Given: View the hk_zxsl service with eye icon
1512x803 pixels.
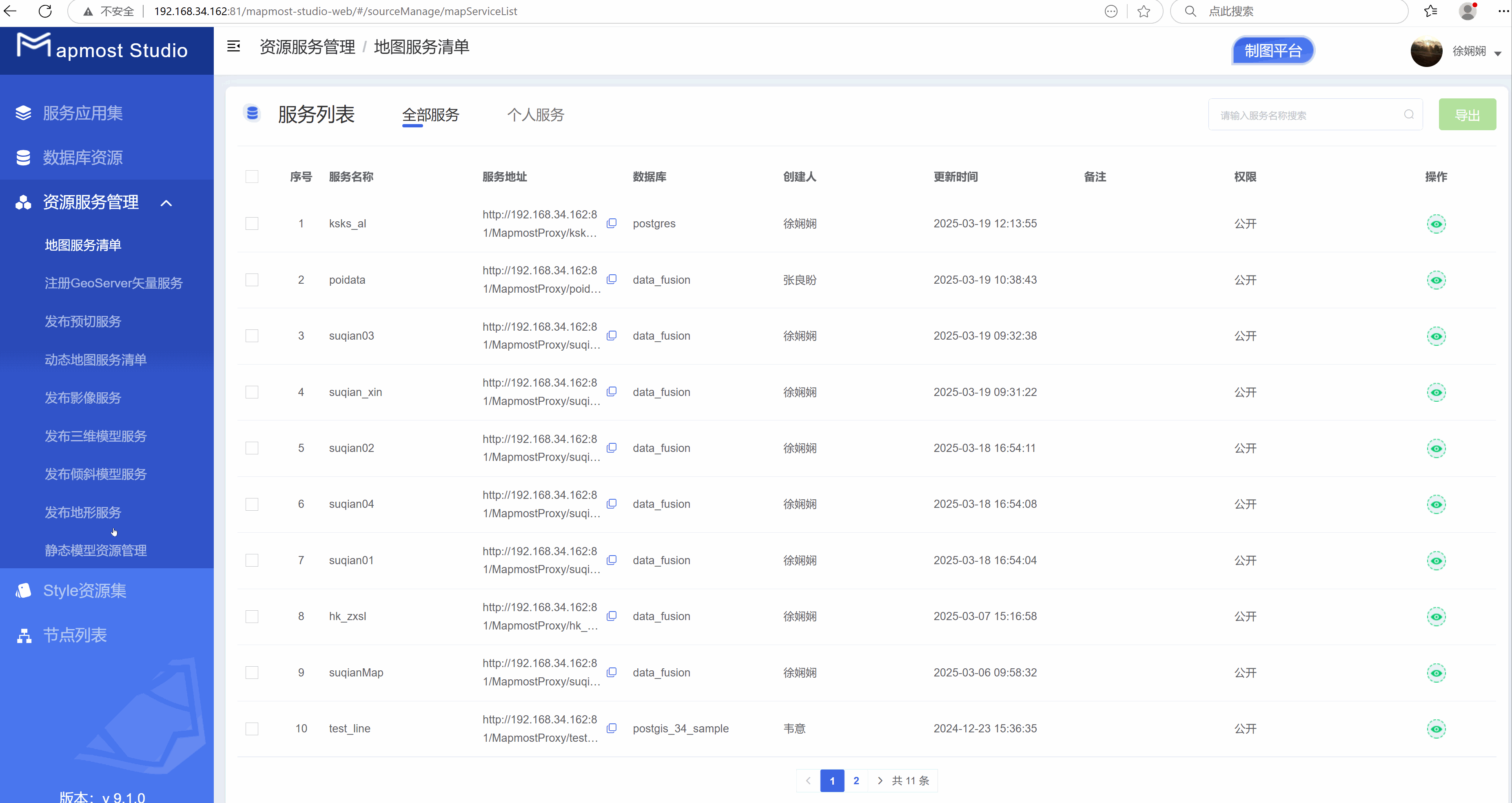Looking at the screenshot, I should (x=1436, y=616).
